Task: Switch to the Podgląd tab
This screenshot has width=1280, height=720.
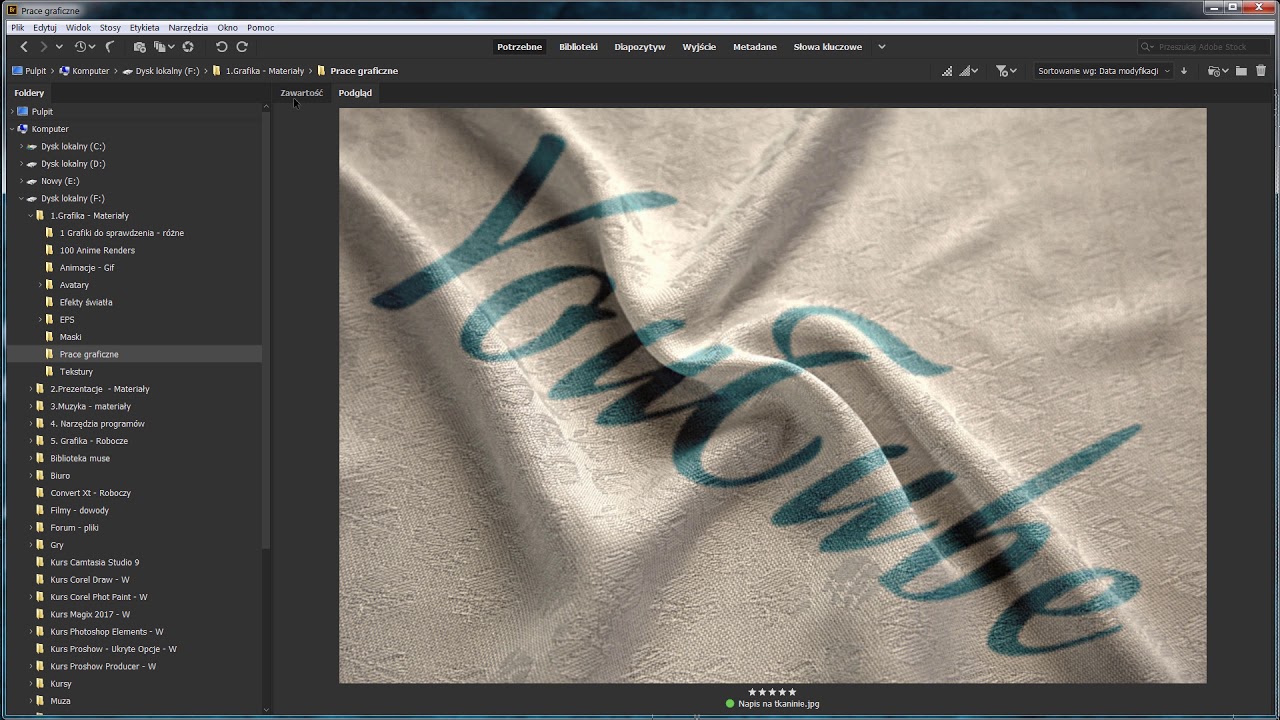Action: (x=355, y=93)
